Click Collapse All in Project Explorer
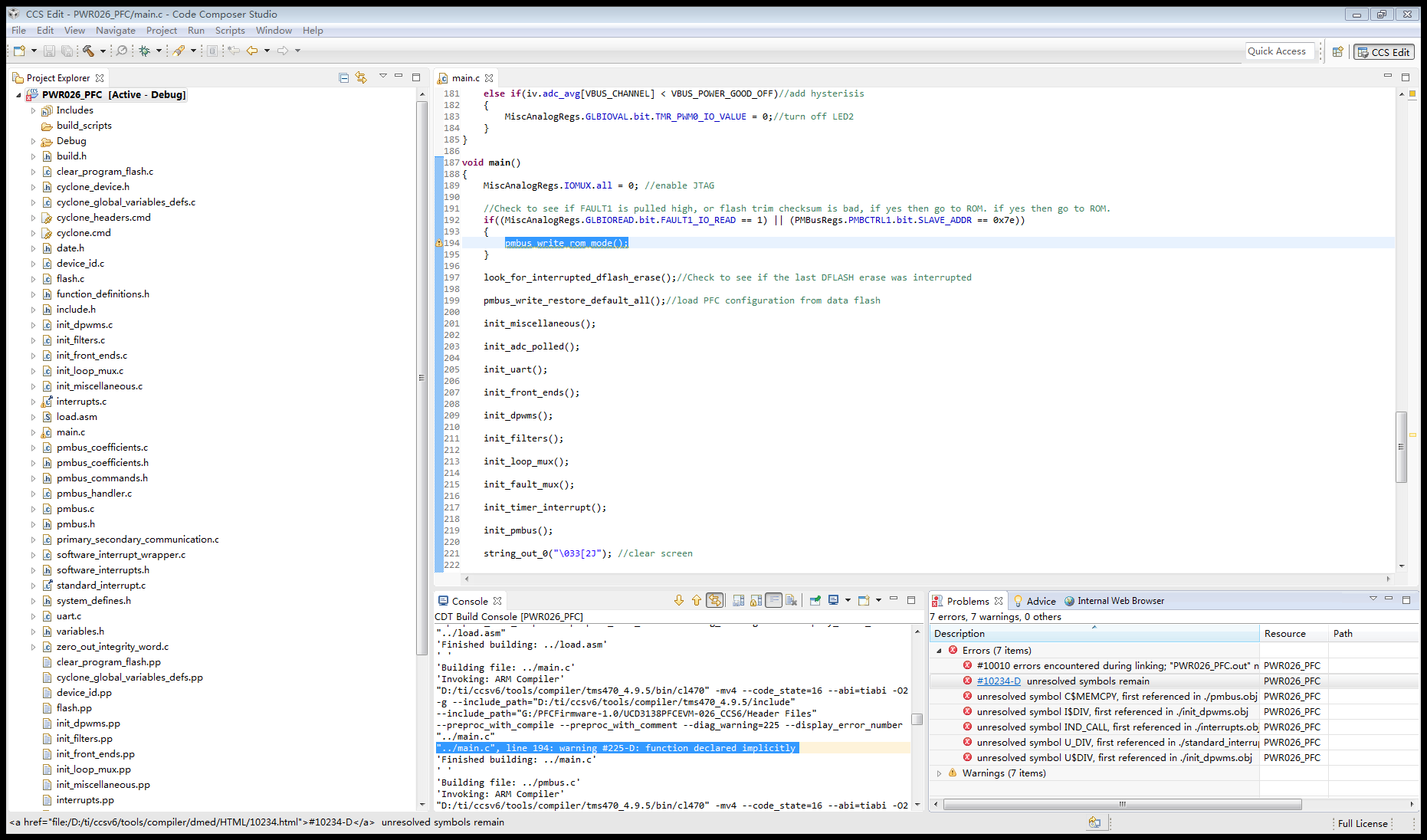This screenshot has width=1427, height=840. (x=343, y=77)
